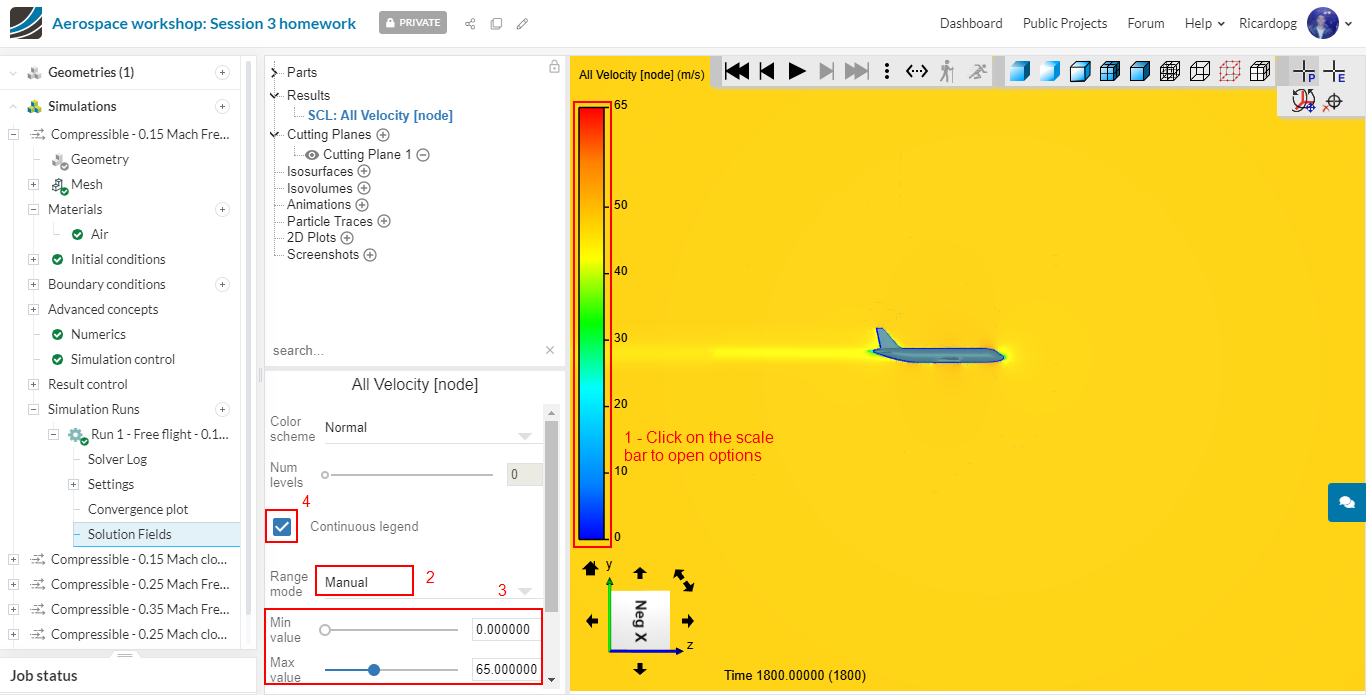Open the Help dropdown menu

1204,23
